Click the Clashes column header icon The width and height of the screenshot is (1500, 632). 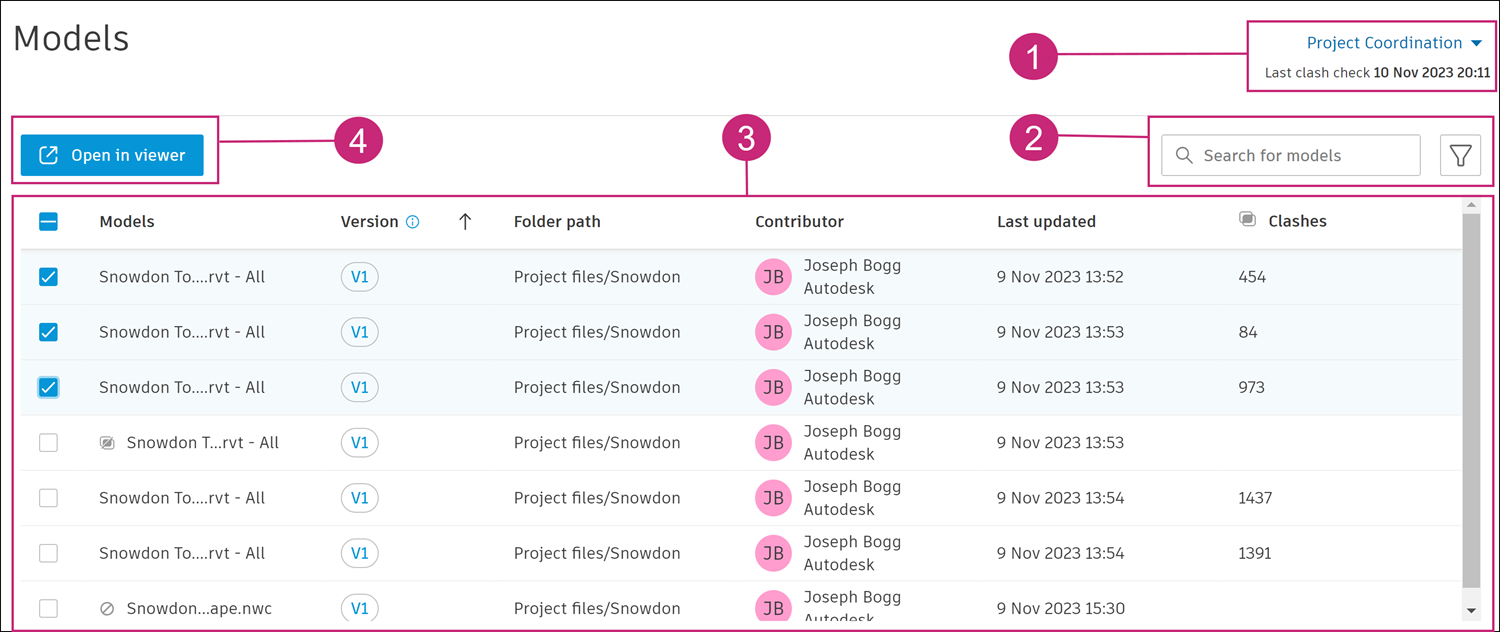pyautogui.click(x=1247, y=220)
